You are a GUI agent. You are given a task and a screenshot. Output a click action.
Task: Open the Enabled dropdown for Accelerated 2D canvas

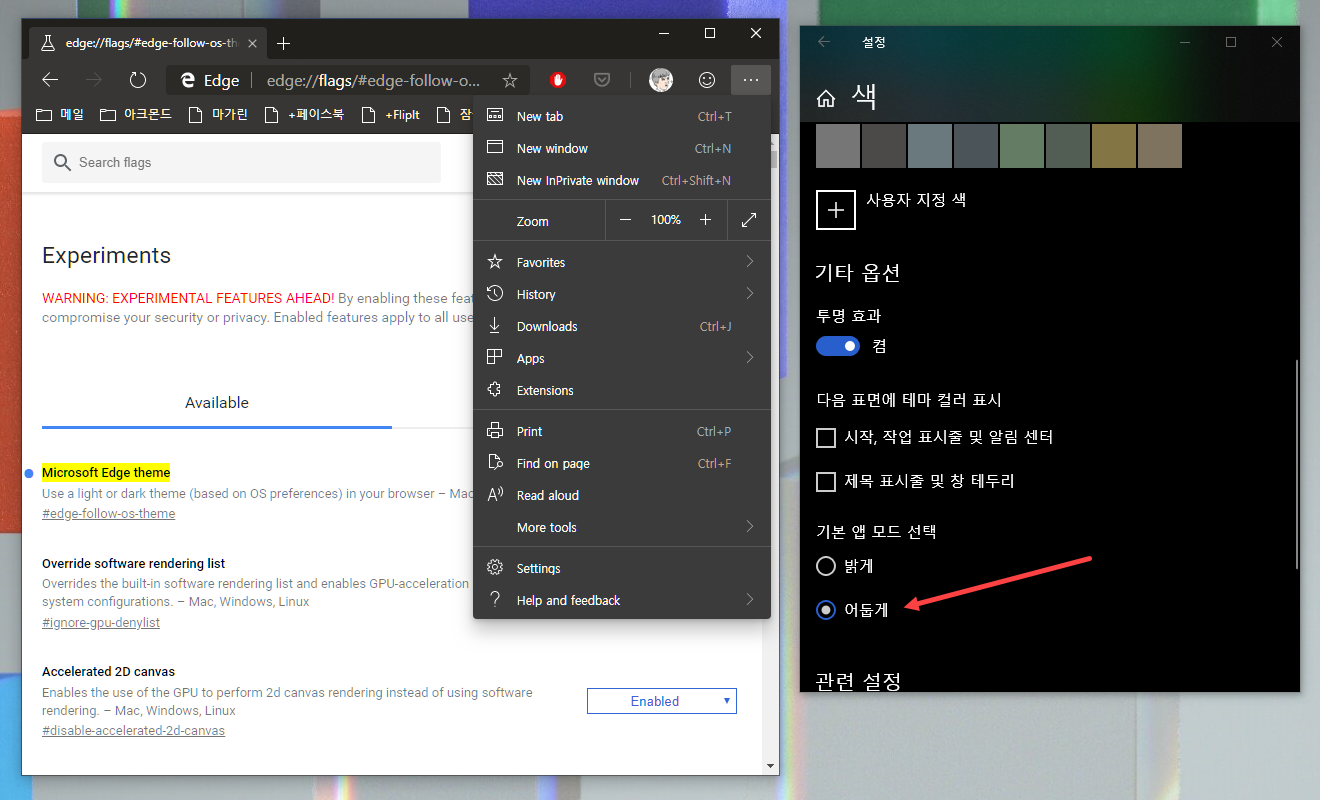[x=662, y=701]
